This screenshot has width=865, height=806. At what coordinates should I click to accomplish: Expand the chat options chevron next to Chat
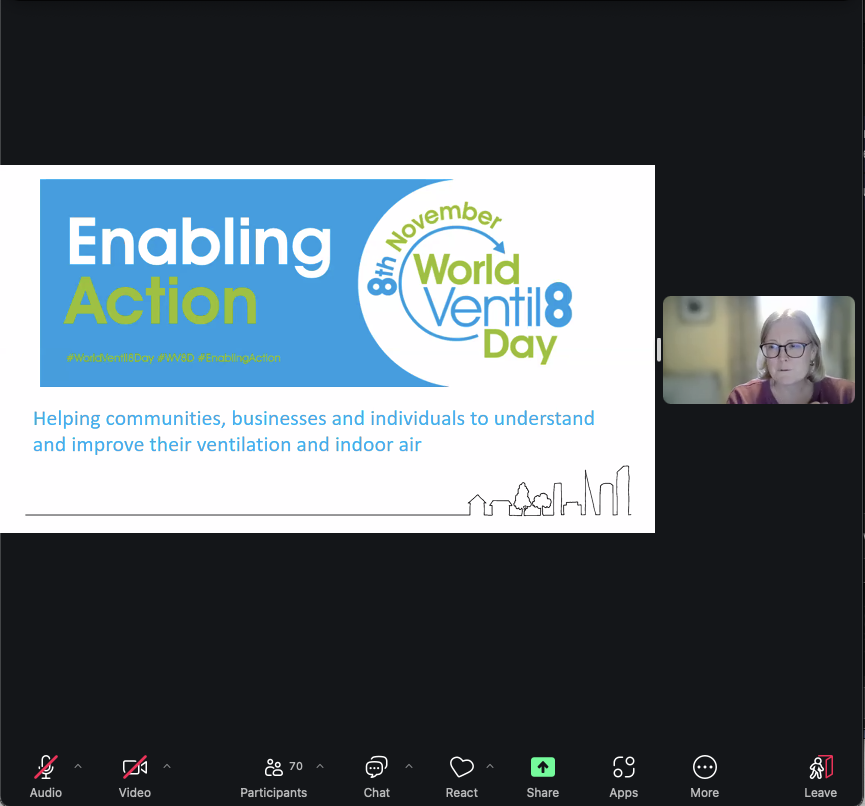[409, 766]
